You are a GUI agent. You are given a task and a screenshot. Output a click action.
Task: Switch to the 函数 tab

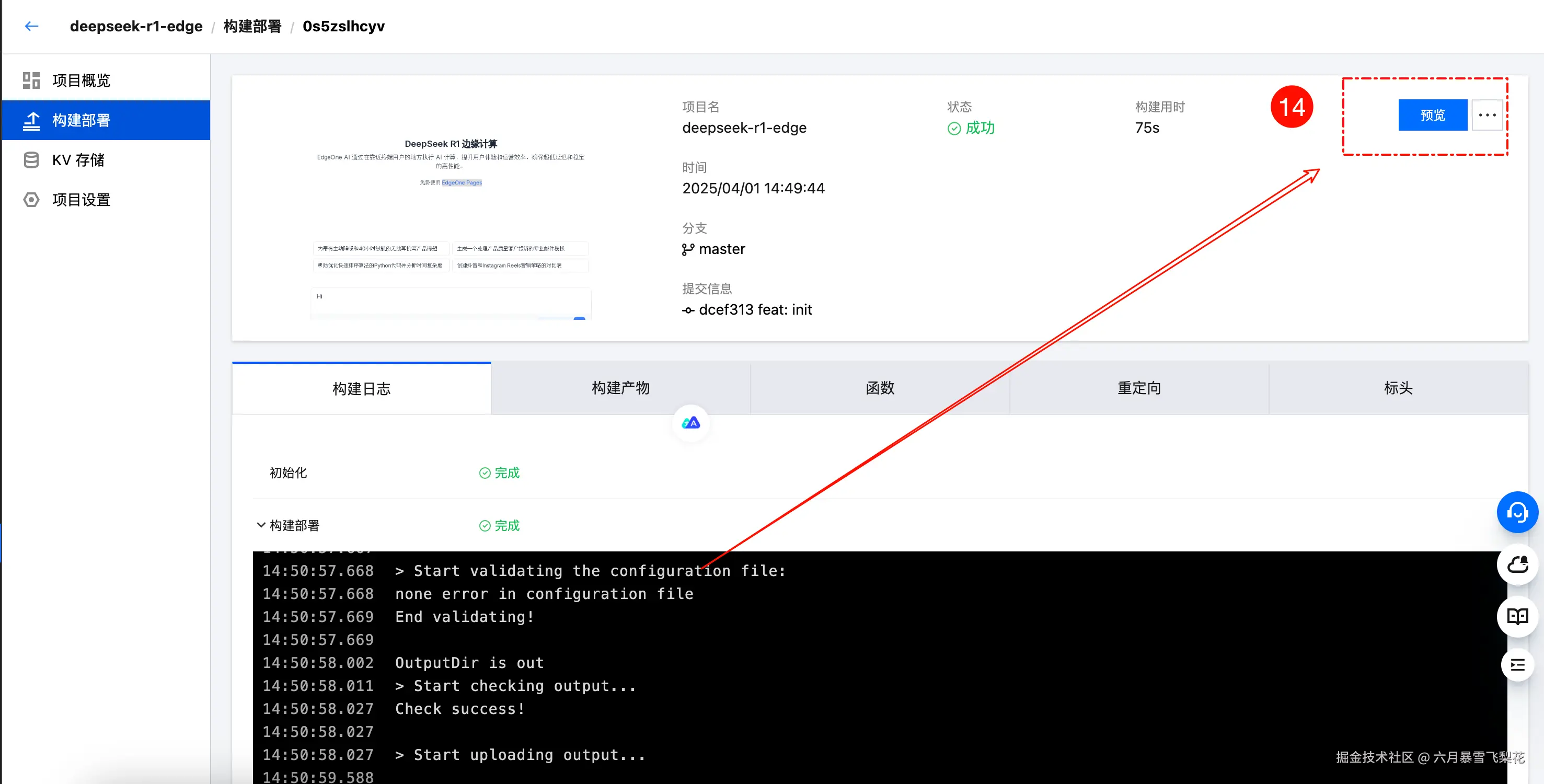click(x=880, y=388)
